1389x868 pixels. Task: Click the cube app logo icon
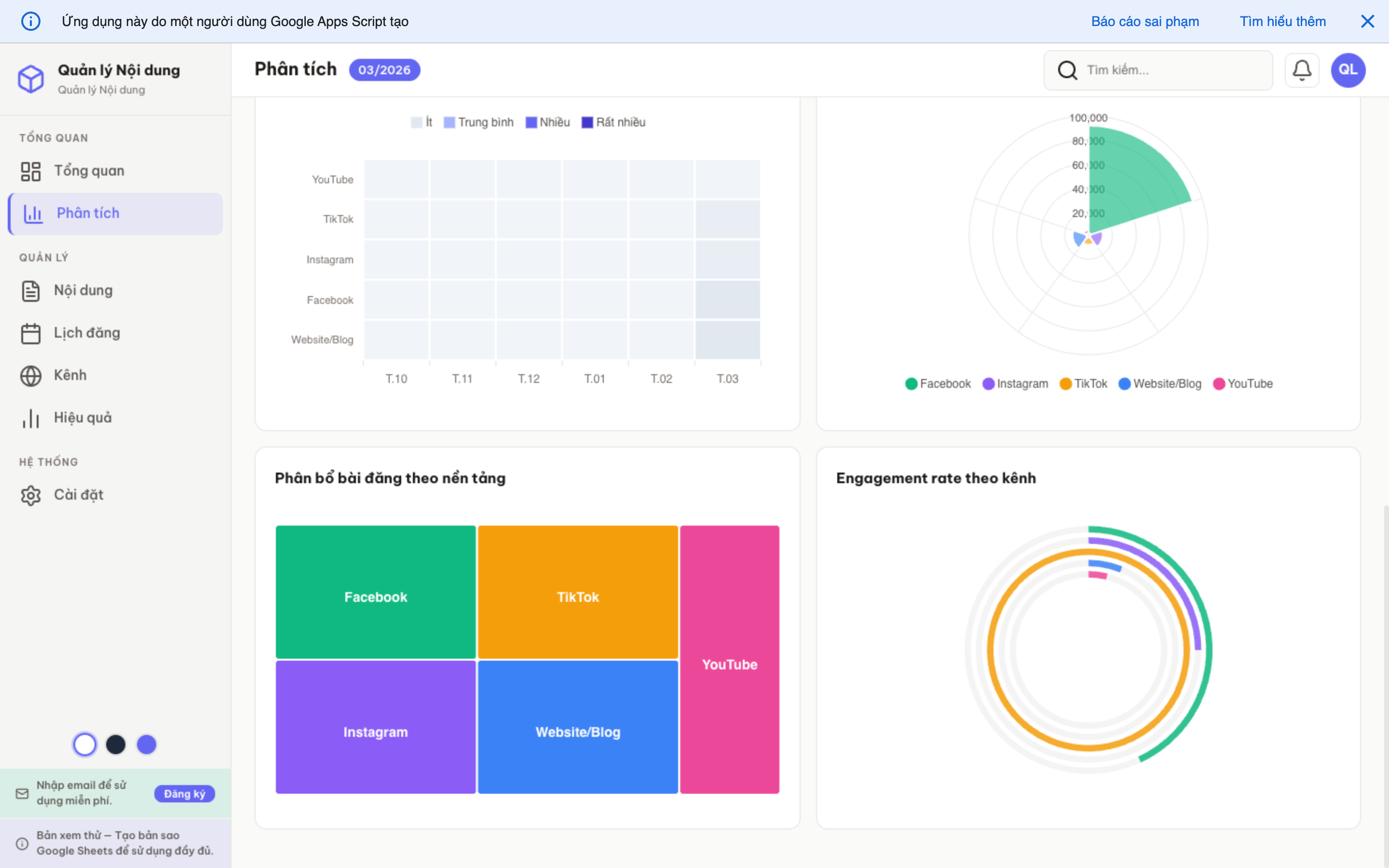pos(31,78)
